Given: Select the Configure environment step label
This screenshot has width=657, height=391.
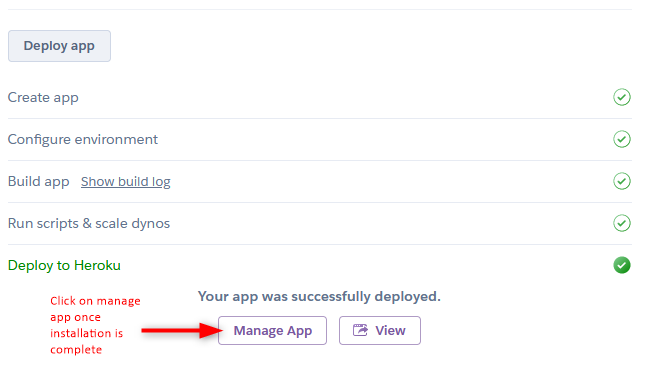Looking at the screenshot, I should 83,140.
